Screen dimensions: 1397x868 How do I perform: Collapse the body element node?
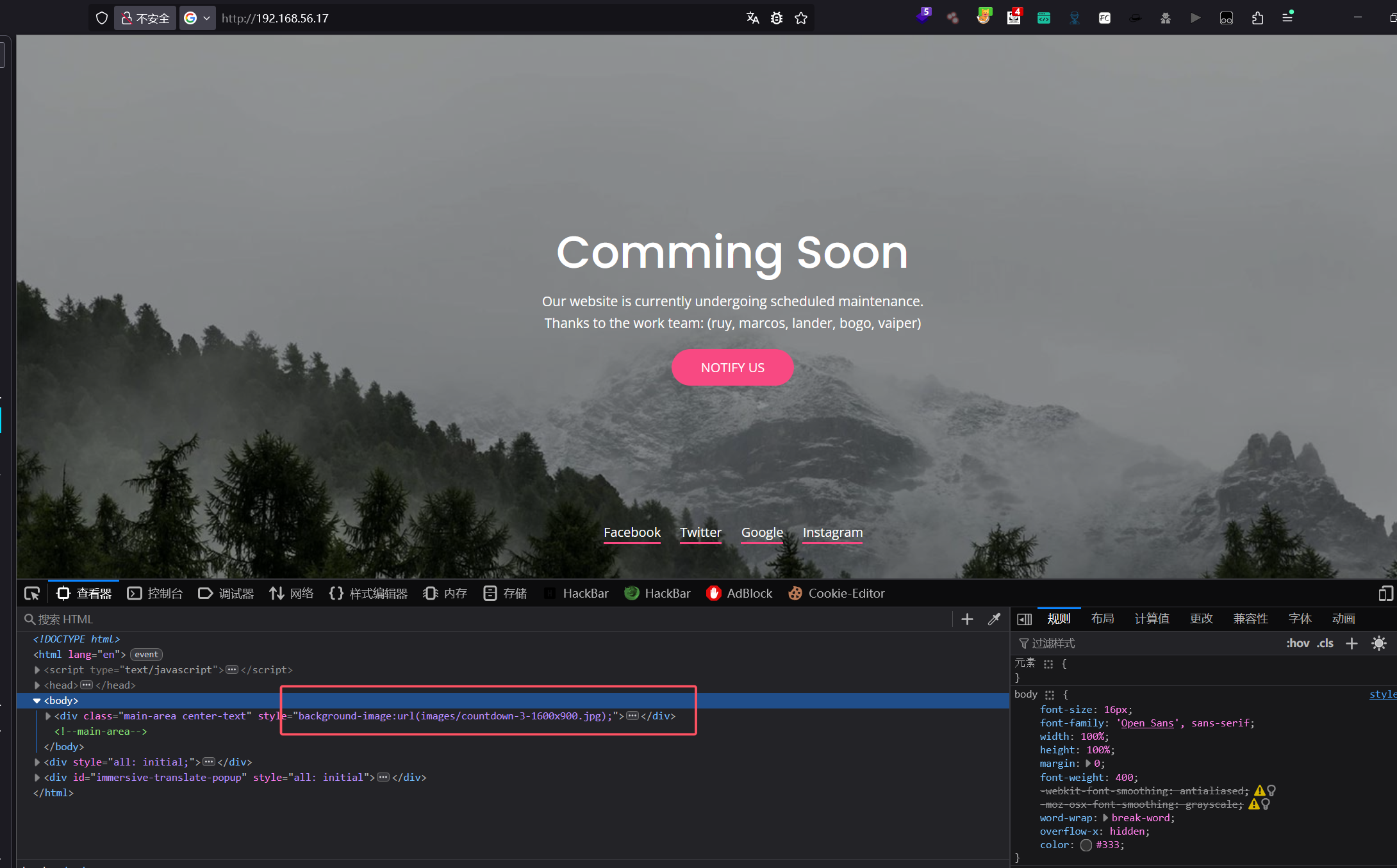point(37,701)
